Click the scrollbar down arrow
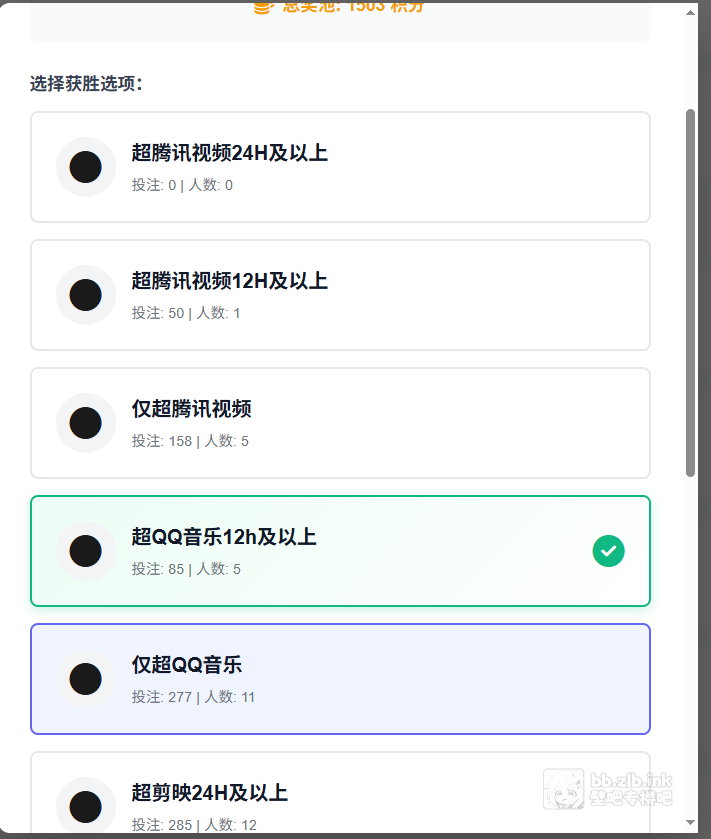The height and width of the screenshot is (839, 711). point(690,822)
